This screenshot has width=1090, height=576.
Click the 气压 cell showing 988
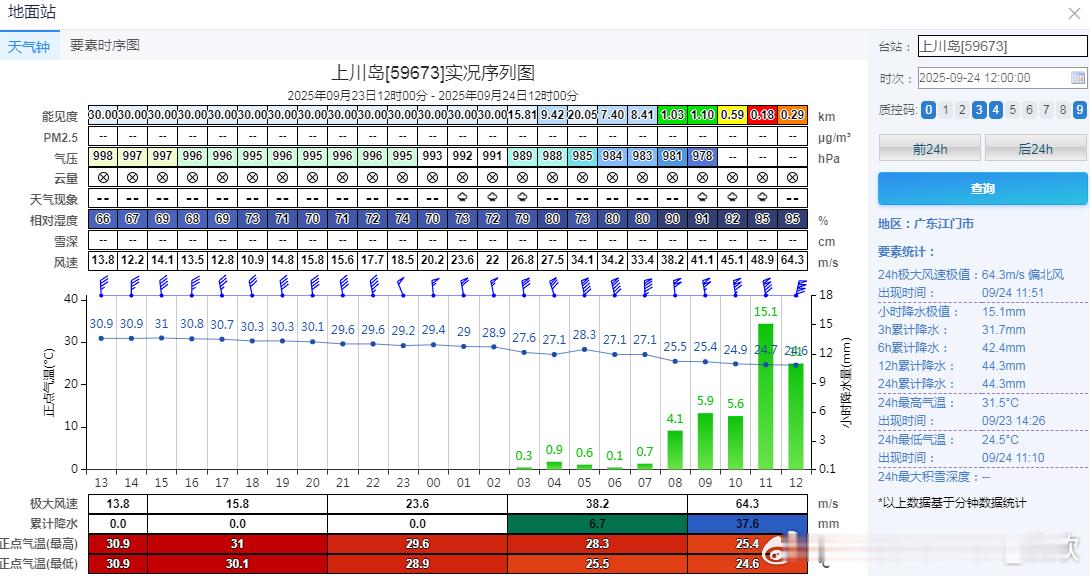pyautogui.click(x=552, y=156)
